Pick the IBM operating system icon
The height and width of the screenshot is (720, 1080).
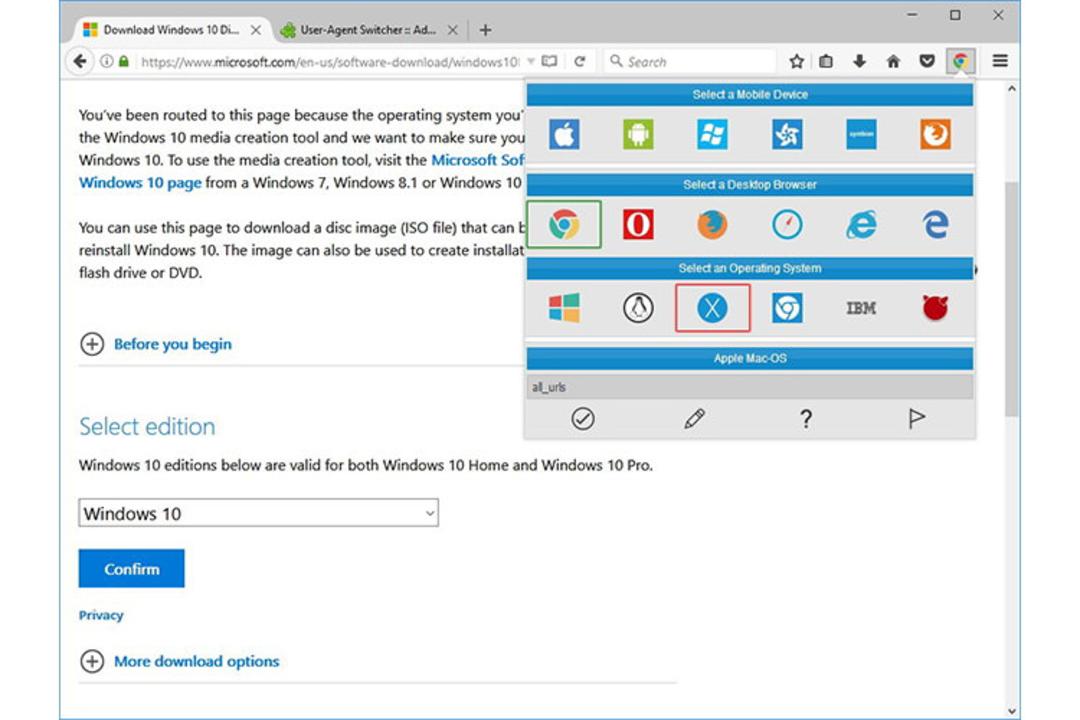862,308
